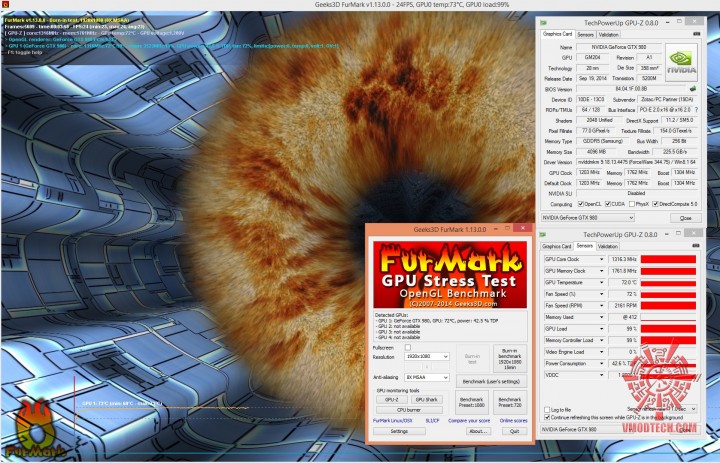Select the Sensors tab in the lower GPU-Z window
The width and height of the screenshot is (720, 463).
585,246
